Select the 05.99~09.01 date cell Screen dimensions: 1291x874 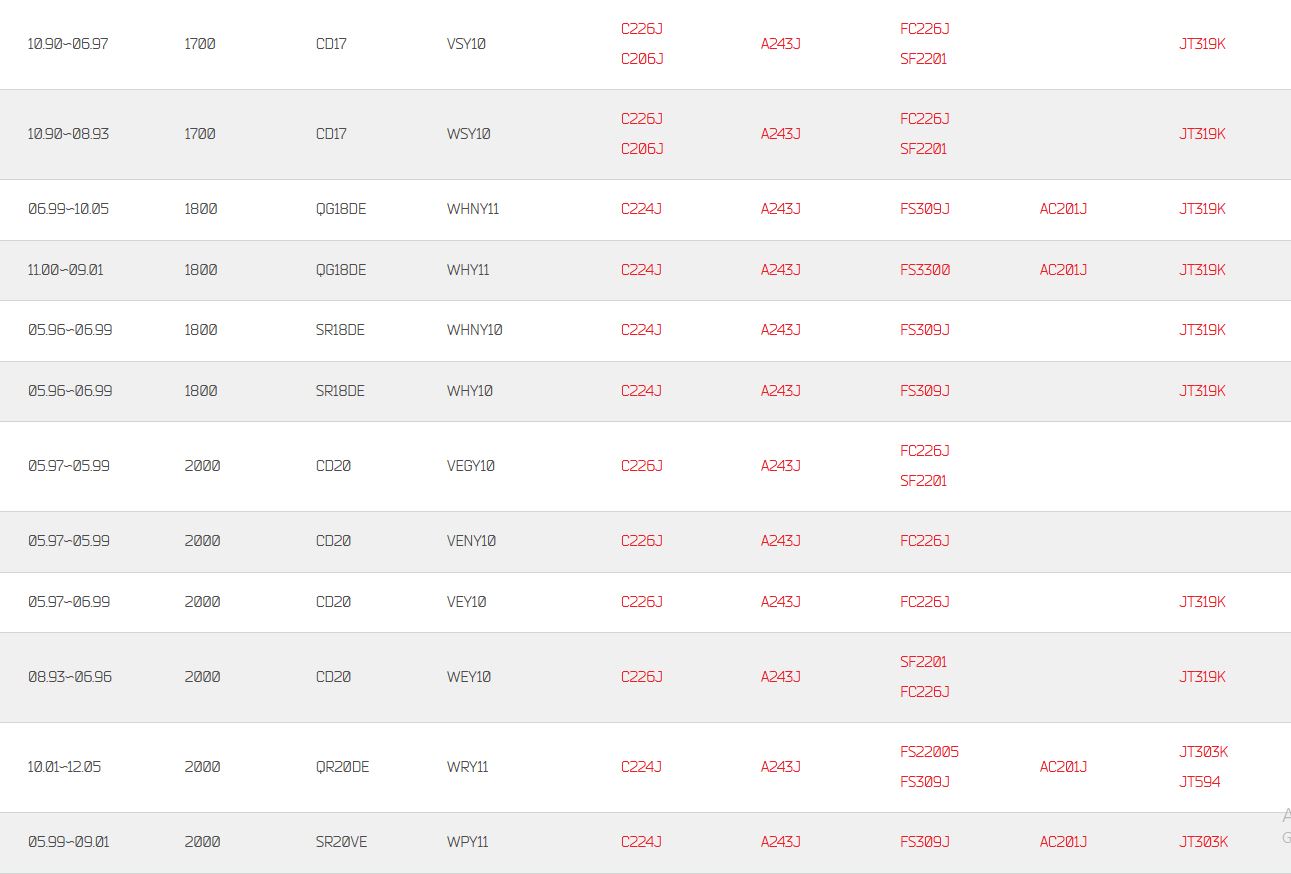(69, 842)
